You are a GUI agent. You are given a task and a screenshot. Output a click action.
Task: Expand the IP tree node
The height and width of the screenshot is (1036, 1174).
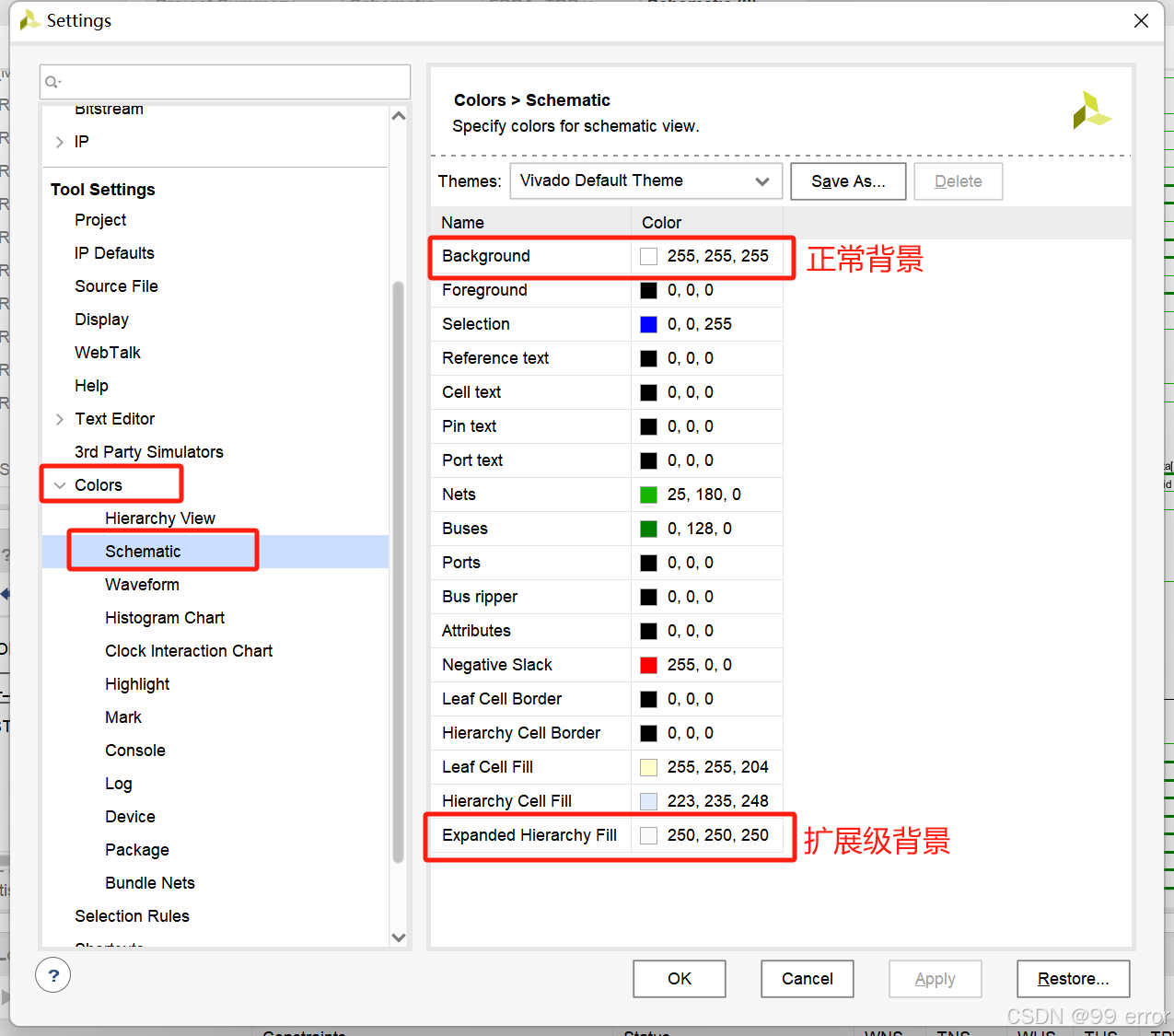(x=59, y=142)
